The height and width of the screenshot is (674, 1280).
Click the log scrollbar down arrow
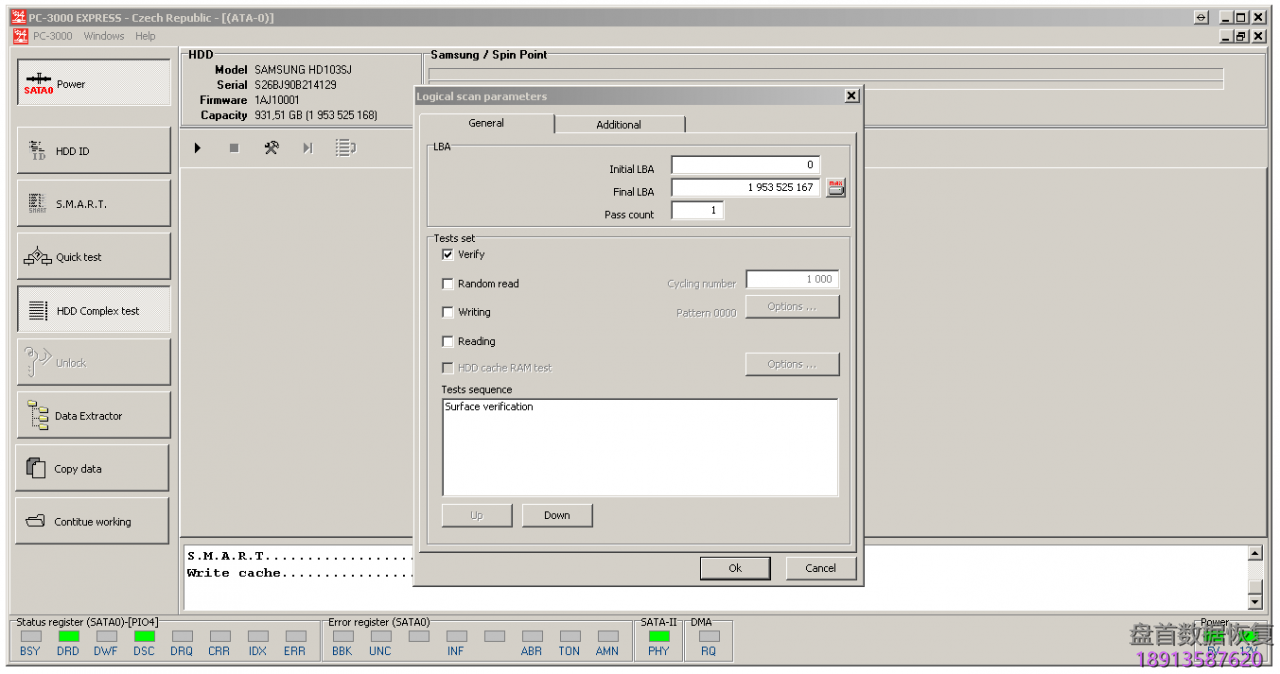pos(1256,602)
